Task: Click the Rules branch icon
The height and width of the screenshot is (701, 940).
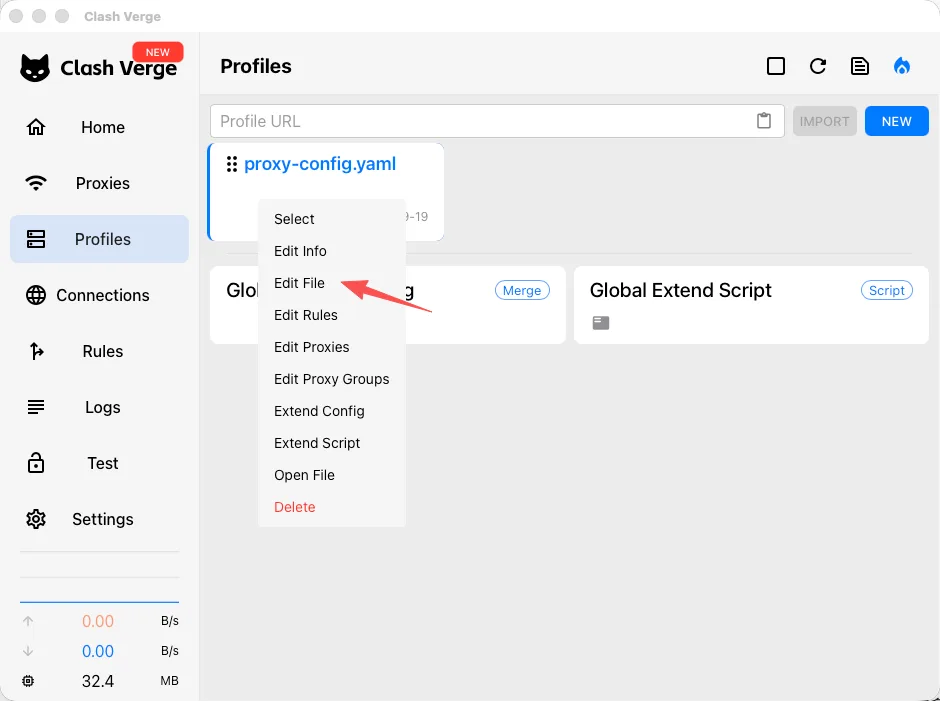Action: [x=36, y=351]
